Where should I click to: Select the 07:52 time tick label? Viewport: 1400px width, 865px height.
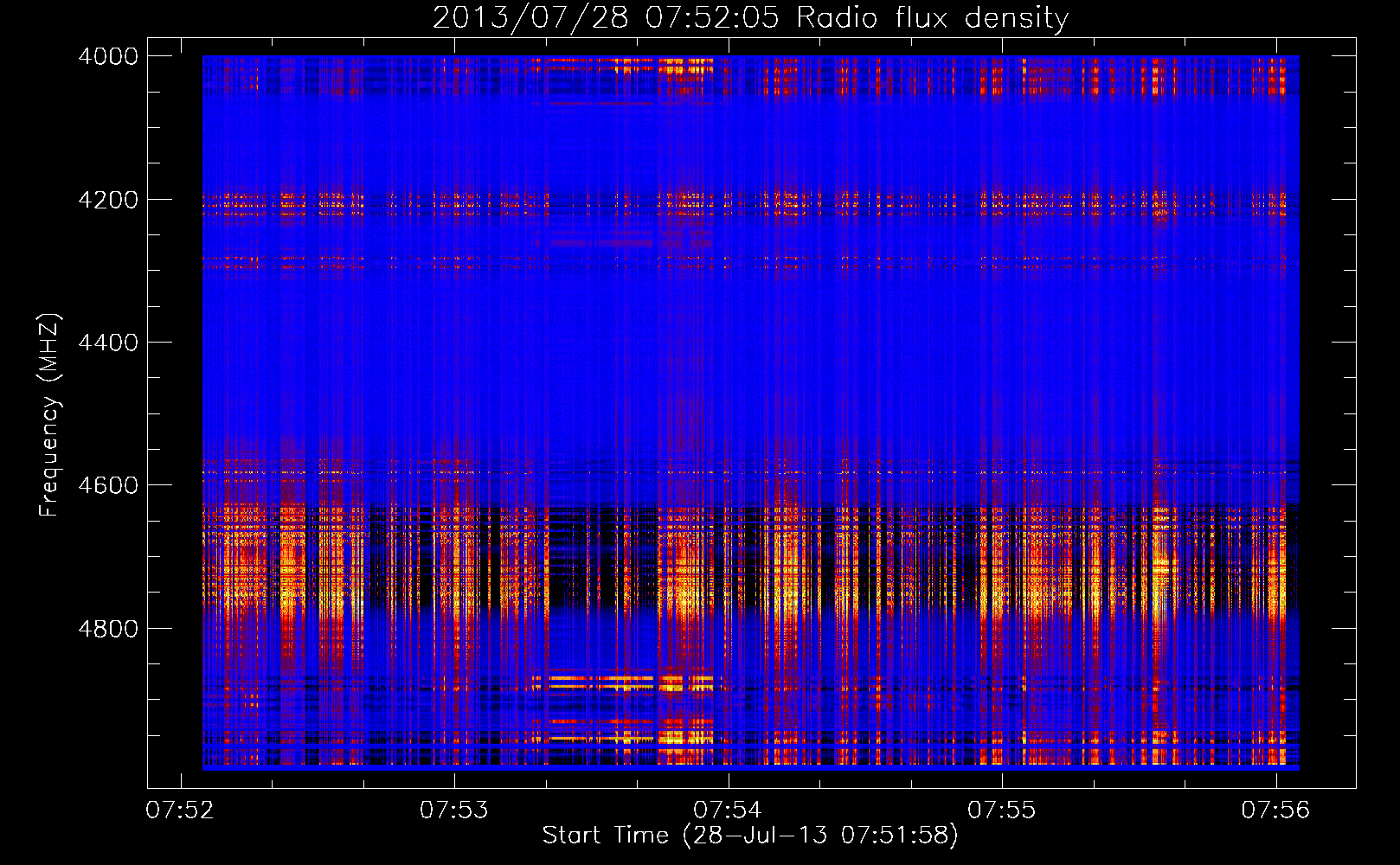[180, 810]
